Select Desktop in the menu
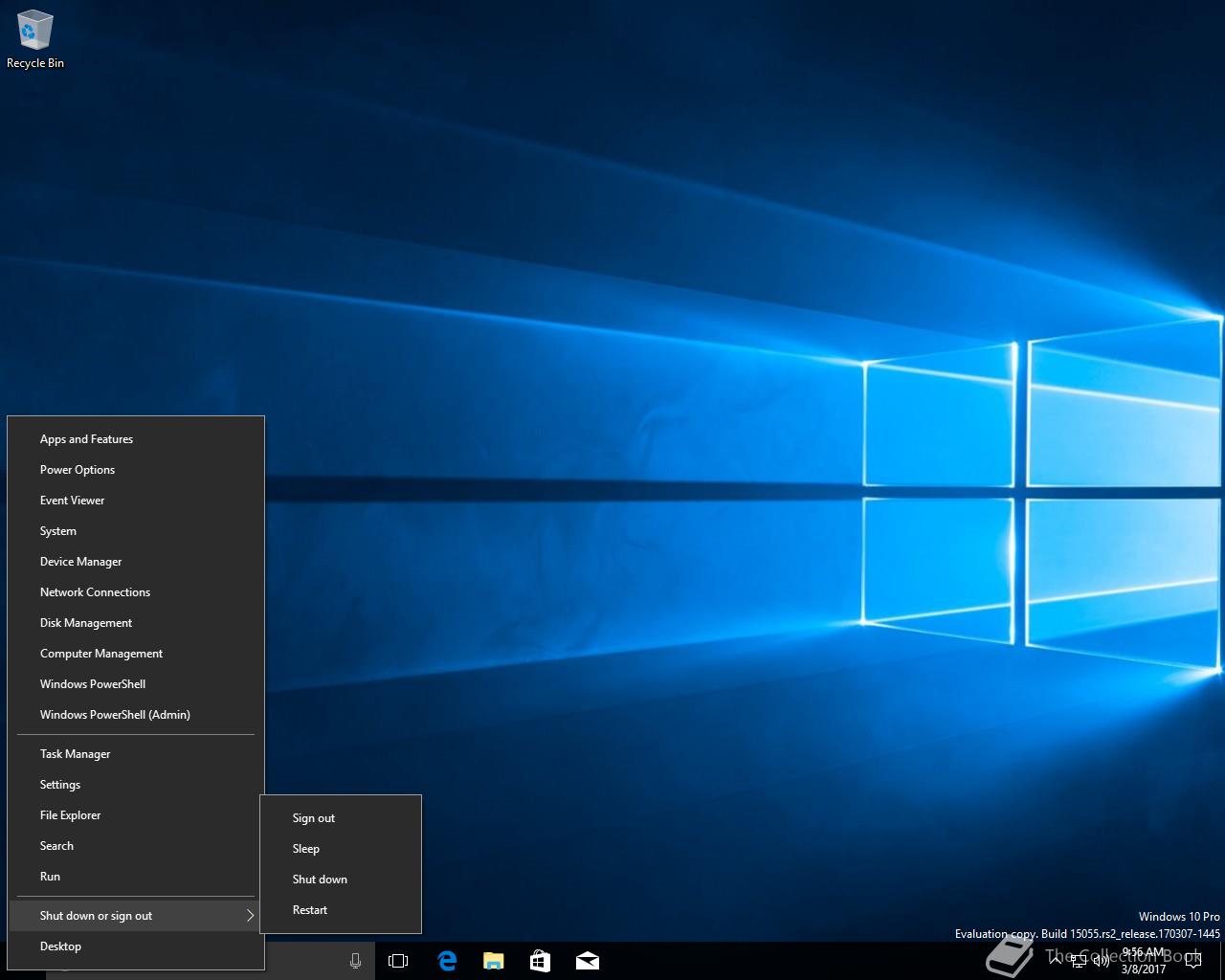1225x980 pixels. [136, 947]
